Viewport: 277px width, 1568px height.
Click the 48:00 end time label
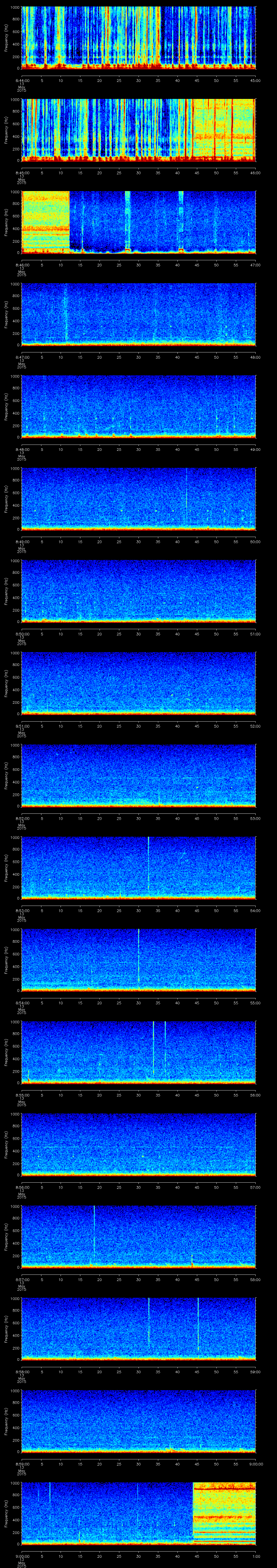[x=256, y=357]
